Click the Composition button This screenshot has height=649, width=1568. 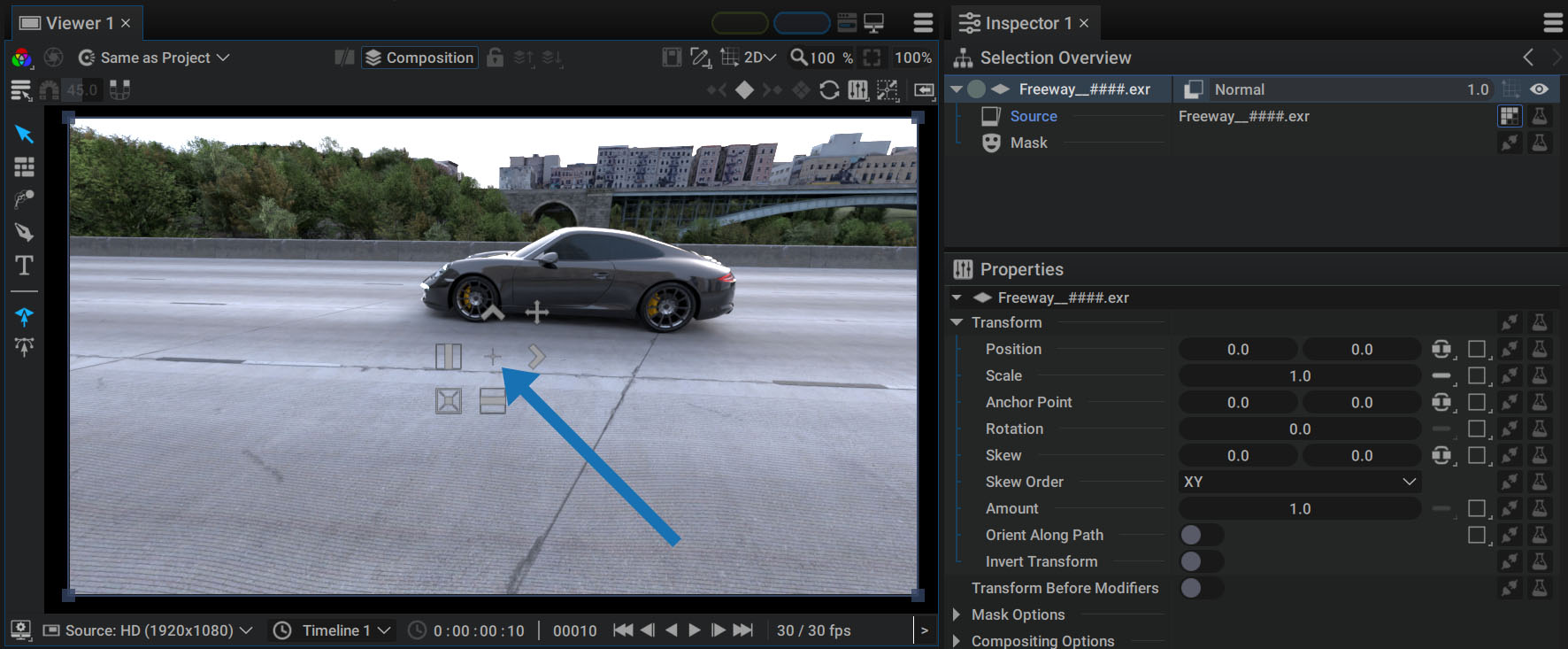419,58
